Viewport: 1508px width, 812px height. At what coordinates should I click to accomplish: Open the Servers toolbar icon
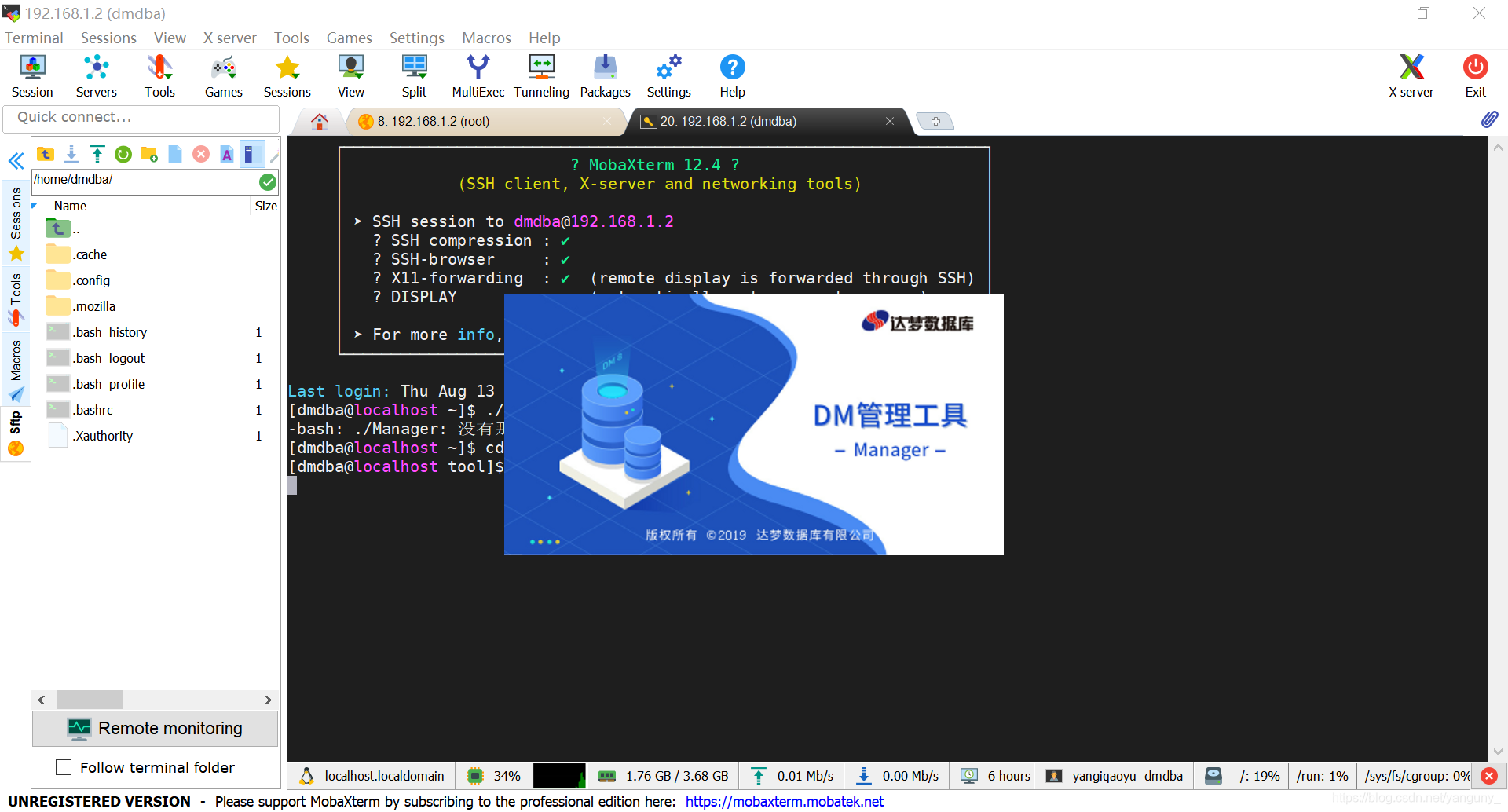pos(96,76)
